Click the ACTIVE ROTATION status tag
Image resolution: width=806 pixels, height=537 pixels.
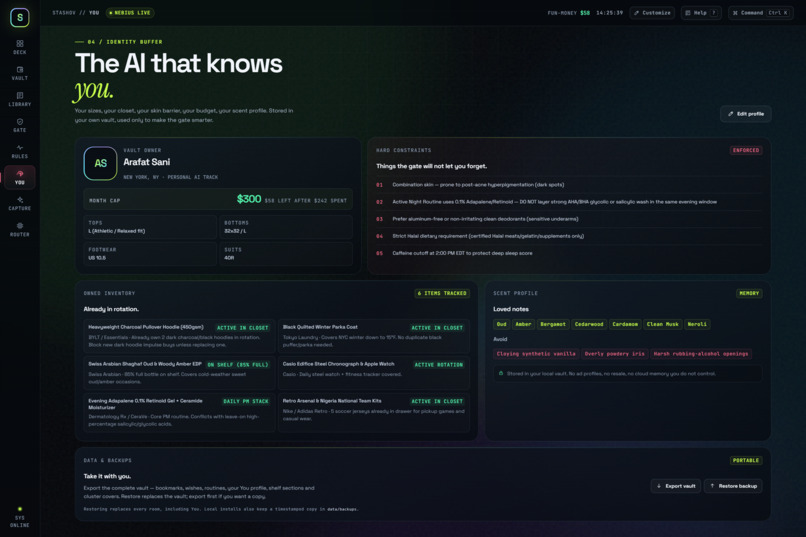click(x=438, y=365)
